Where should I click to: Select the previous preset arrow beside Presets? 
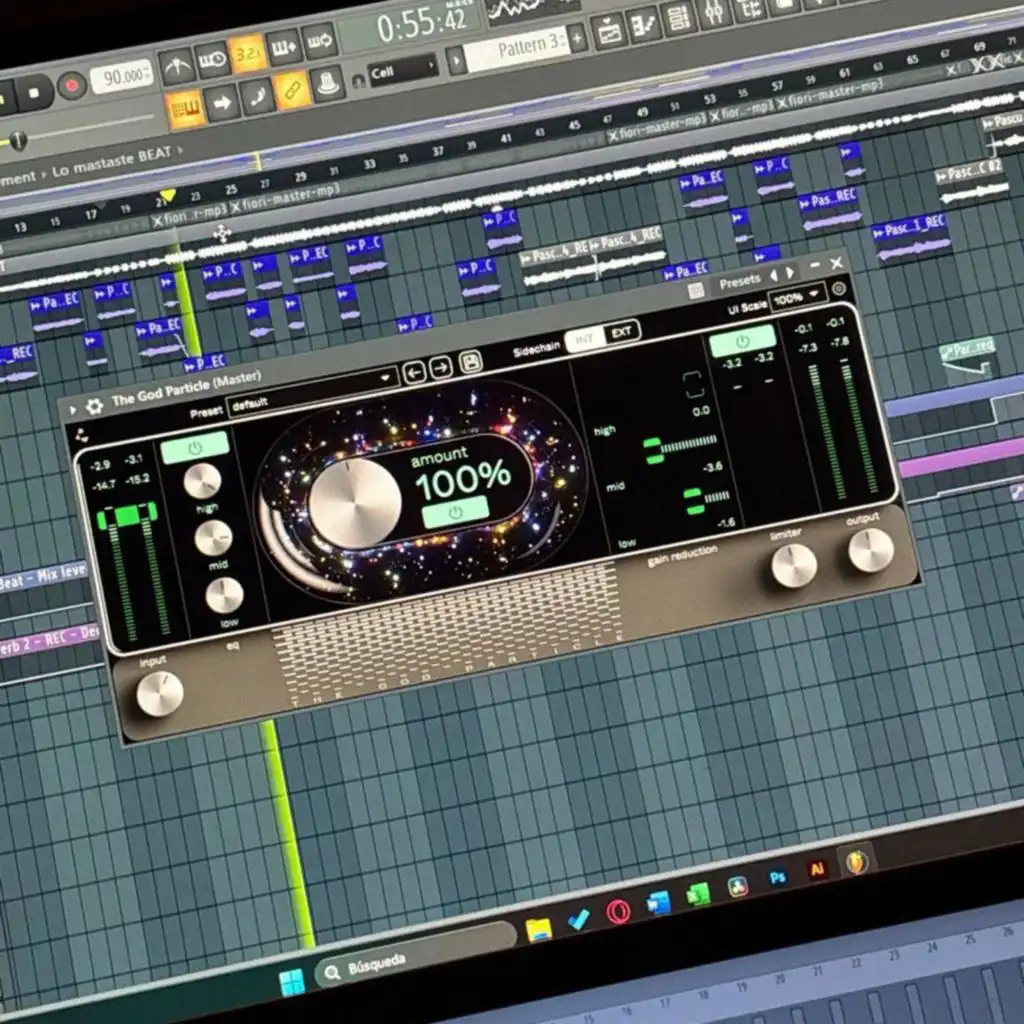coord(775,276)
